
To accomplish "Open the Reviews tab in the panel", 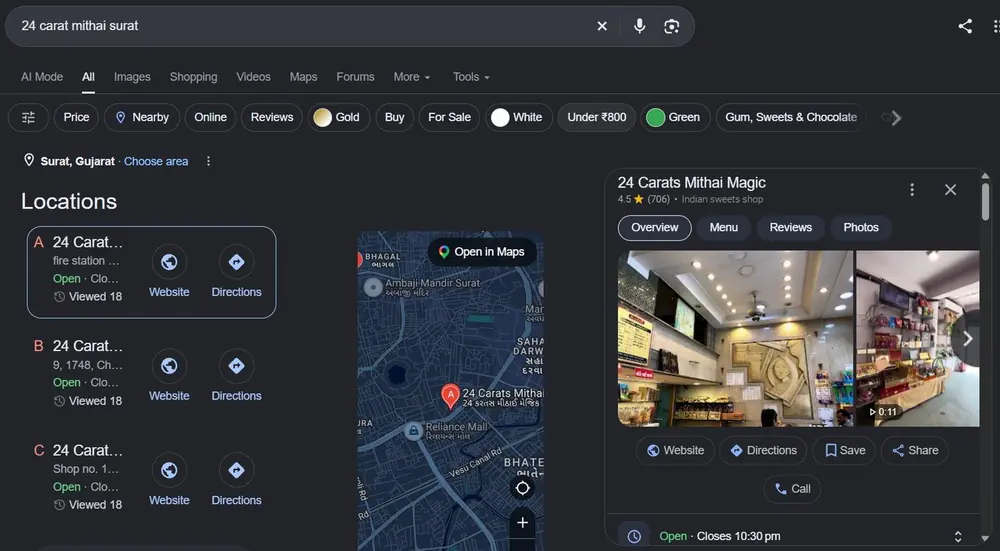I will pyautogui.click(x=791, y=228).
